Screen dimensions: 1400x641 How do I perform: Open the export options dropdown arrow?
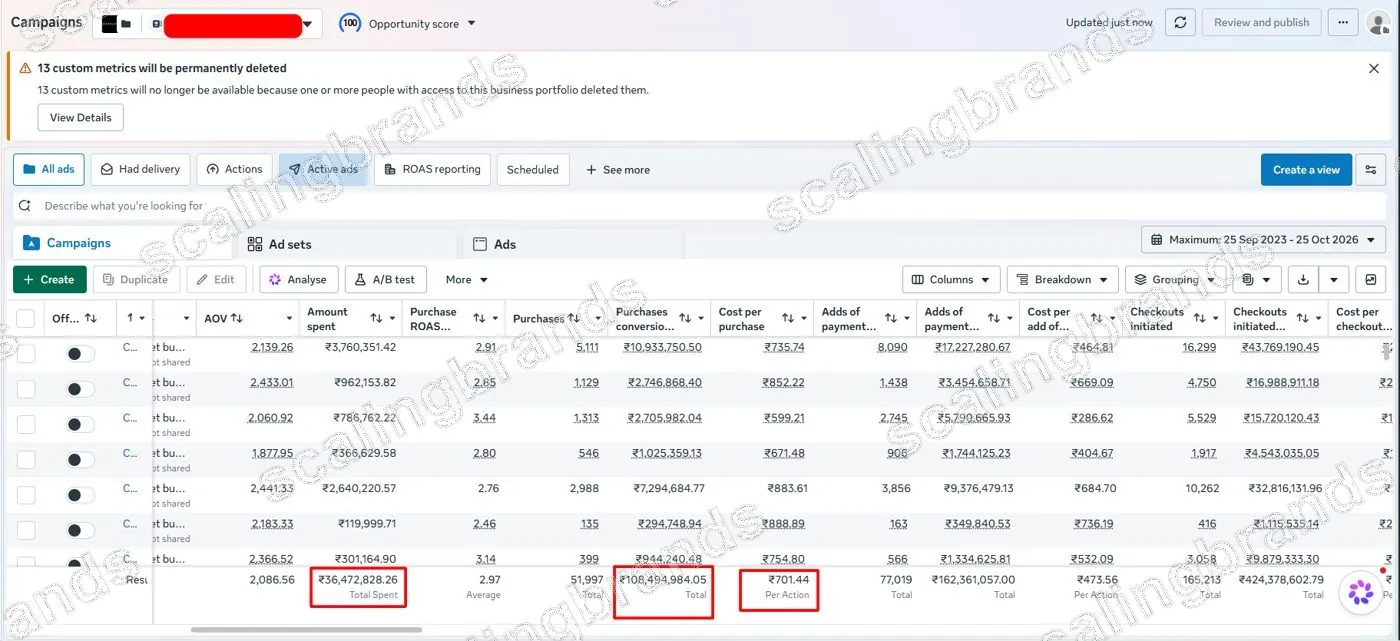[x=1334, y=280]
